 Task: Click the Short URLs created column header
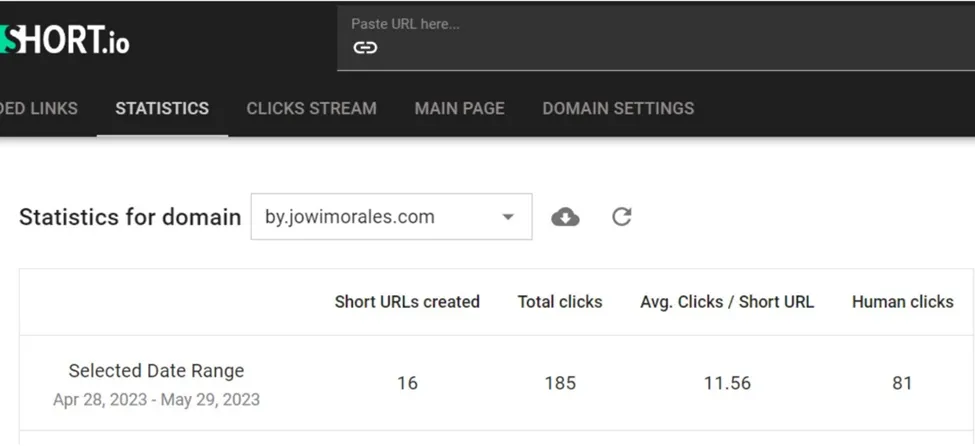point(407,302)
